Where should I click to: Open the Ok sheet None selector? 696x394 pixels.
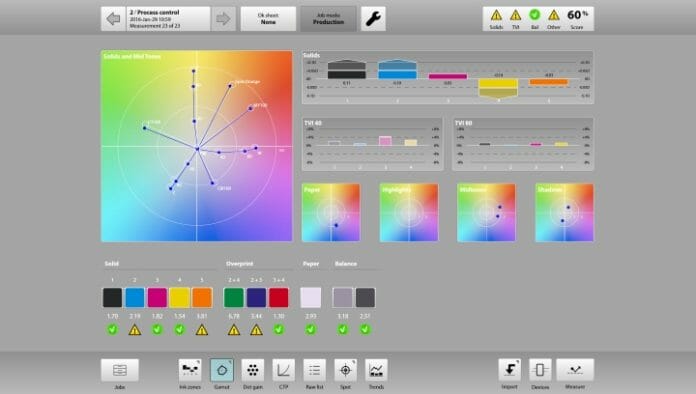[x=268, y=19]
